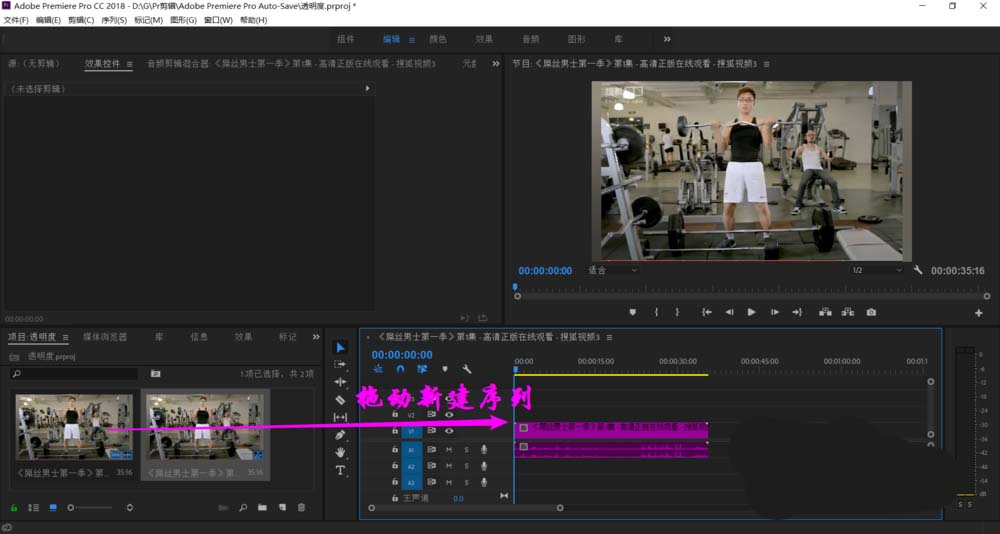
Task: Select the Ripple Edit tool
Action: [340, 382]
